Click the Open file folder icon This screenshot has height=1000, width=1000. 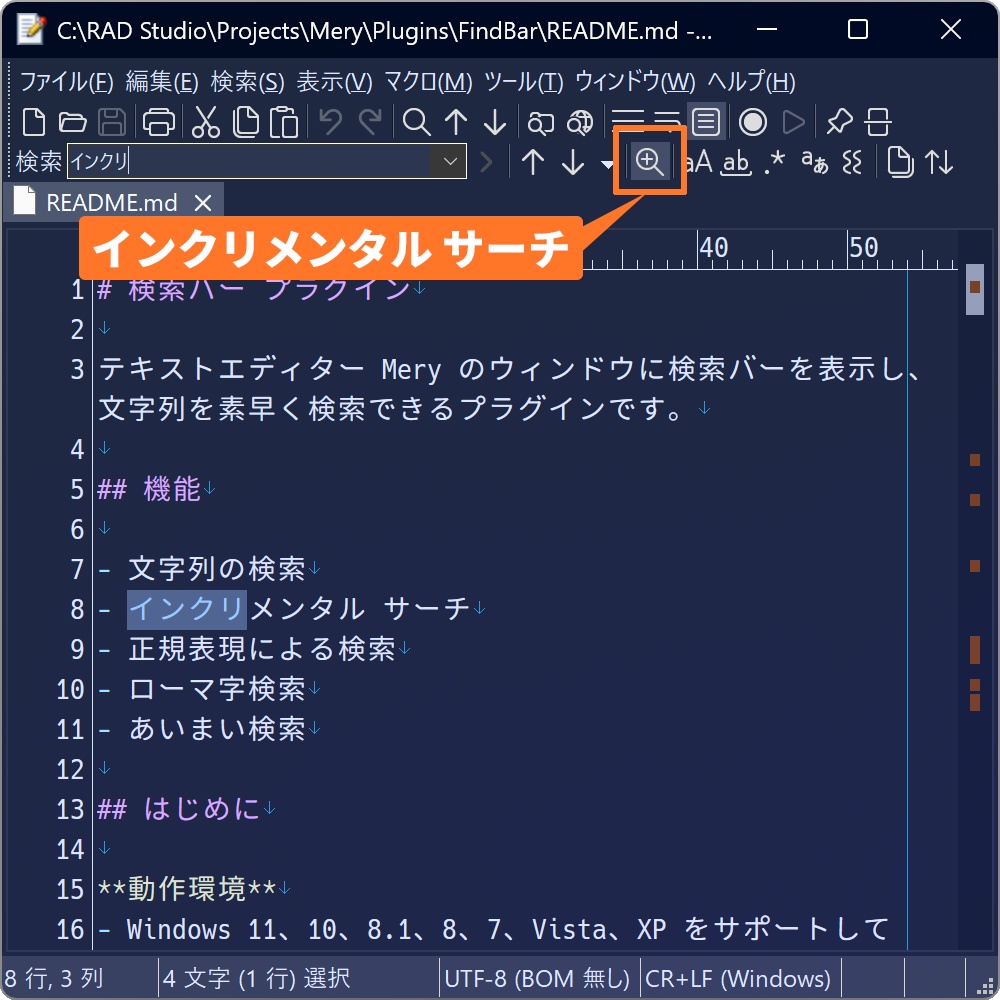(72, 122)
